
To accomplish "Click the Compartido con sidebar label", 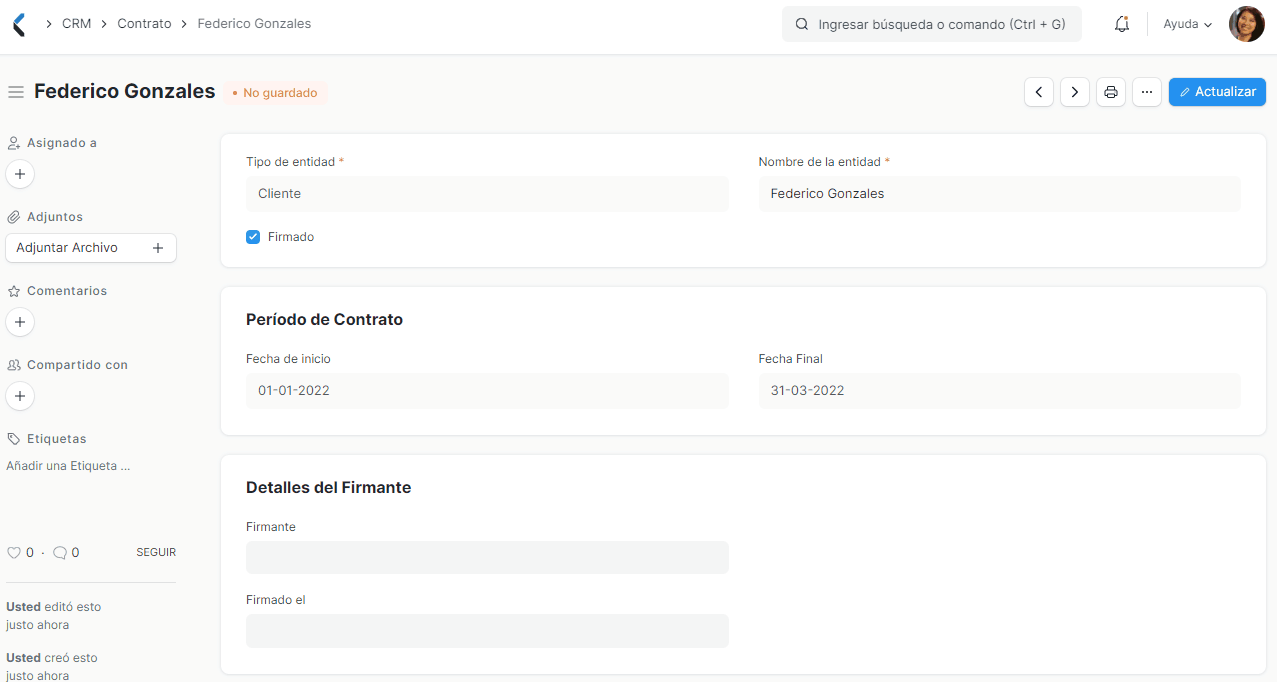I will (x=77, y=365).
